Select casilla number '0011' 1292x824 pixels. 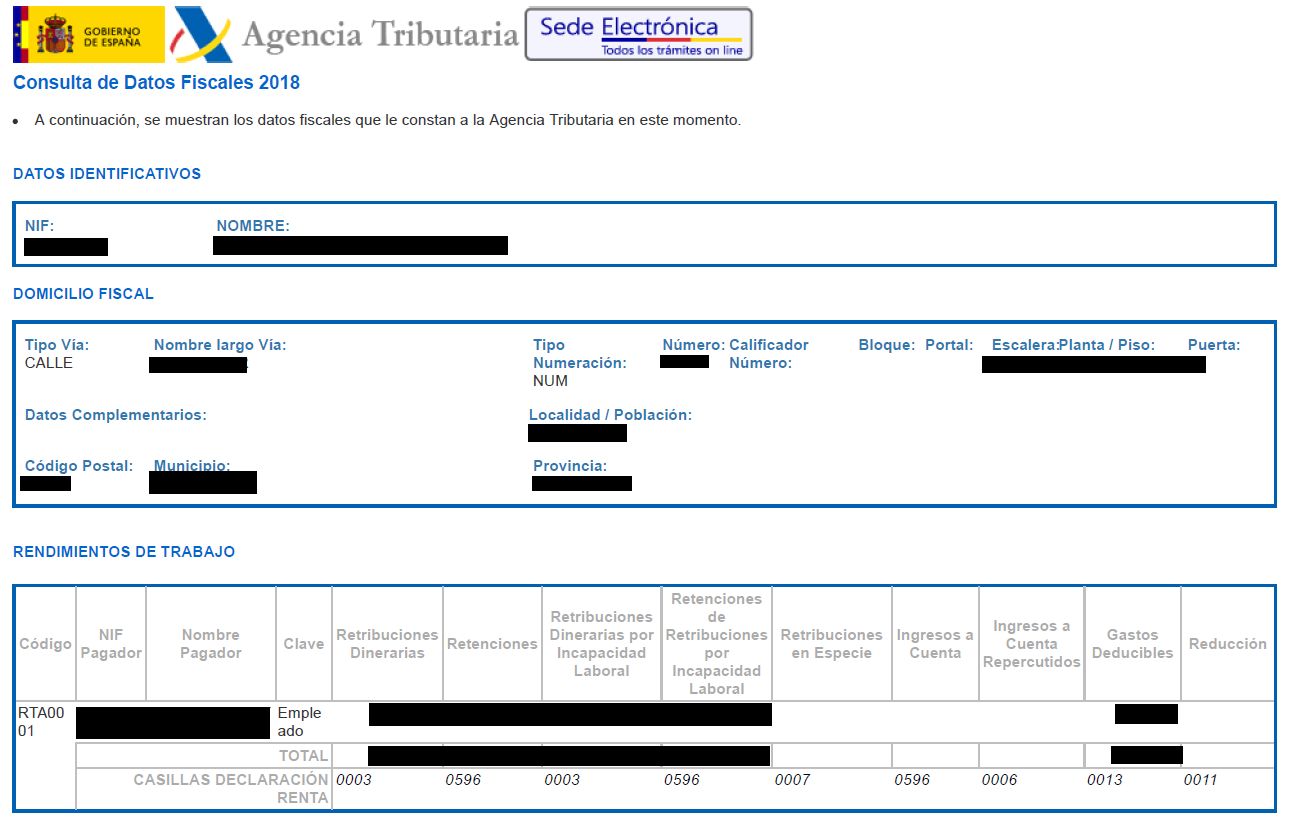click(x=1201, y=779)
